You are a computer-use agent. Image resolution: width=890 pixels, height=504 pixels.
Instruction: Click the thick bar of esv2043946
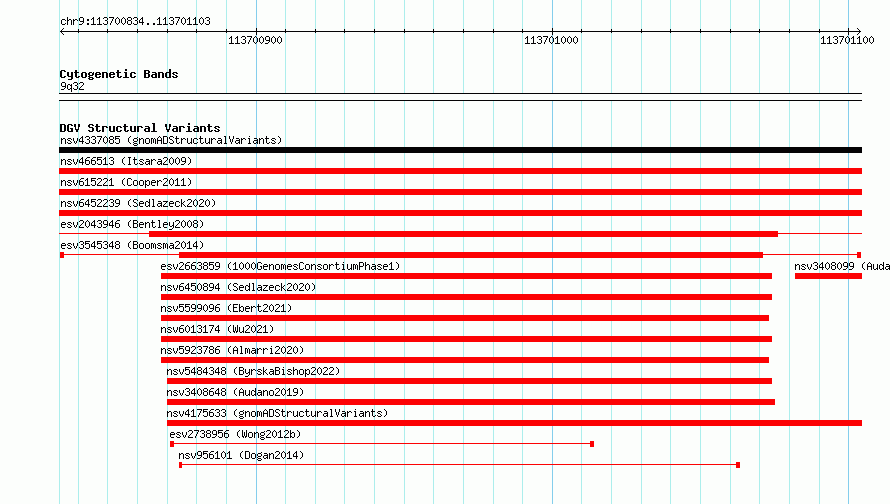click(x=463, y=234)
